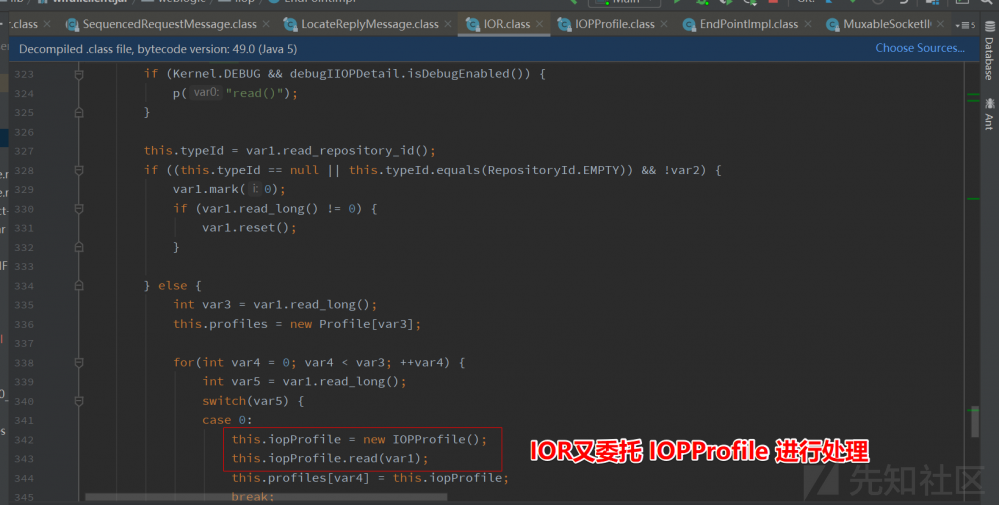Click the "read()" string literal on line 324
Screen dimensions: 999x505
click(x=255, y=93)
